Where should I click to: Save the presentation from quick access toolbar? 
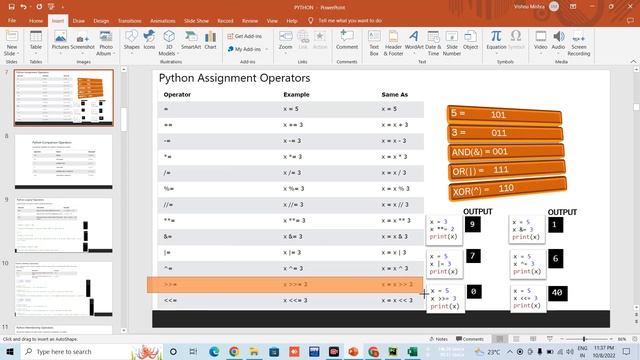11,7
